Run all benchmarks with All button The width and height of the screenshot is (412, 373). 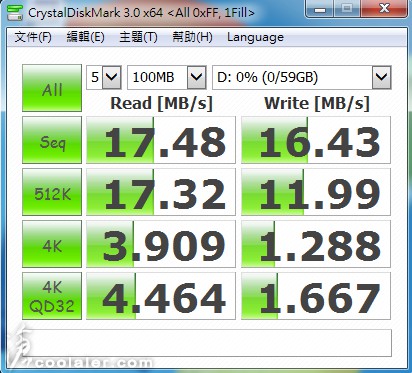click(52, 88)
